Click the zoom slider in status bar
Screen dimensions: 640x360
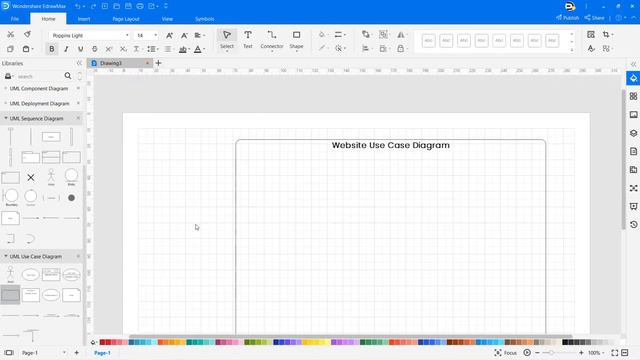tap(559, 353)
